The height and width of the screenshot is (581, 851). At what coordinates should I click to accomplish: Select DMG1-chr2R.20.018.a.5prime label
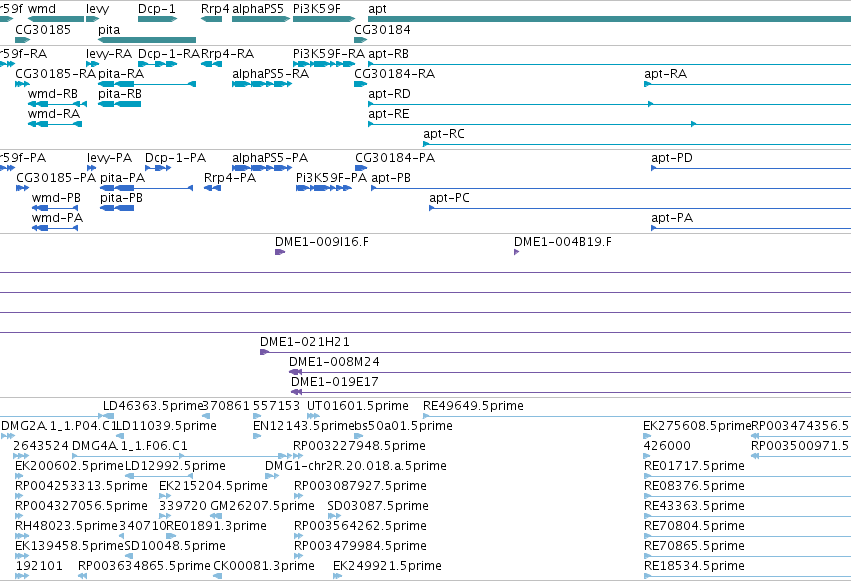(x=356, y=466)
